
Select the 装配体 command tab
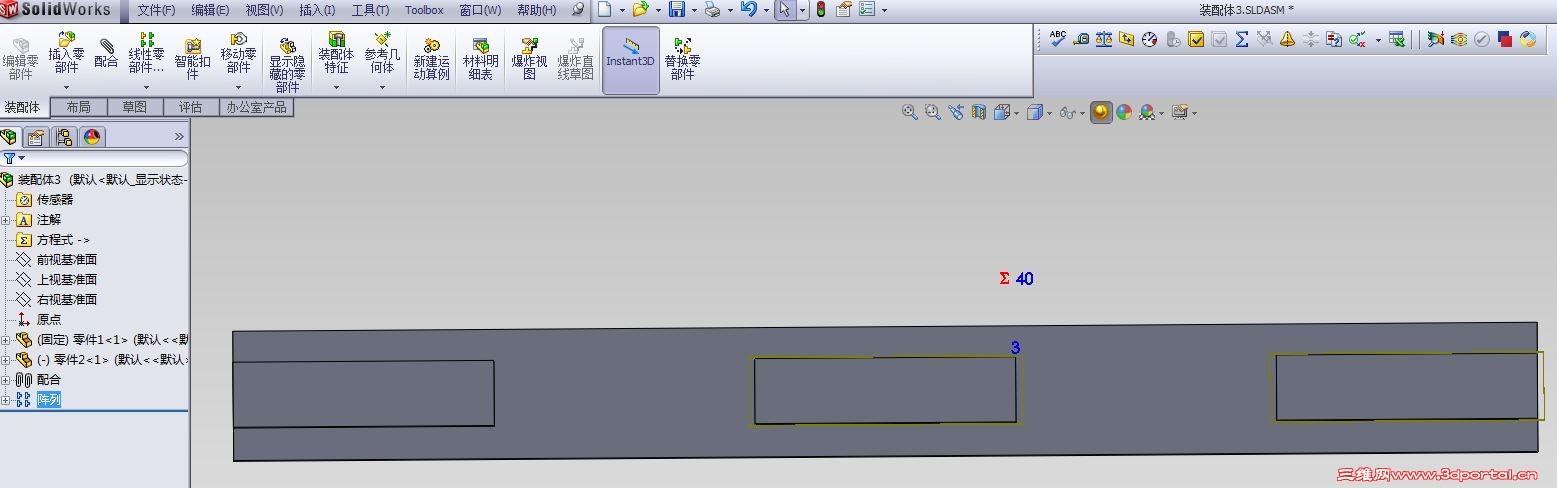tap(22, 107)
